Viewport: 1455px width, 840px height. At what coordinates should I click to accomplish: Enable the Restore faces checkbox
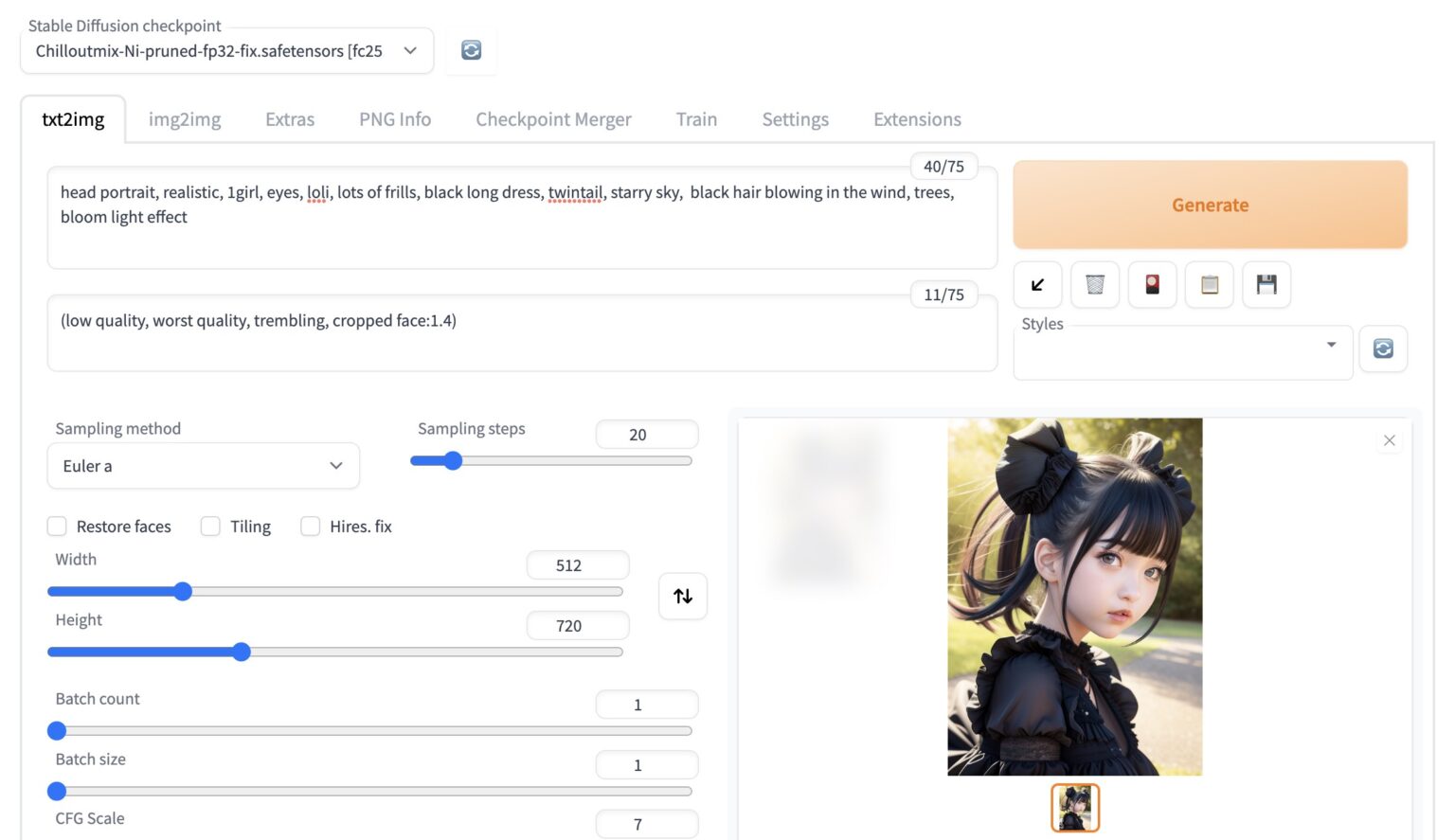(58, 527)
